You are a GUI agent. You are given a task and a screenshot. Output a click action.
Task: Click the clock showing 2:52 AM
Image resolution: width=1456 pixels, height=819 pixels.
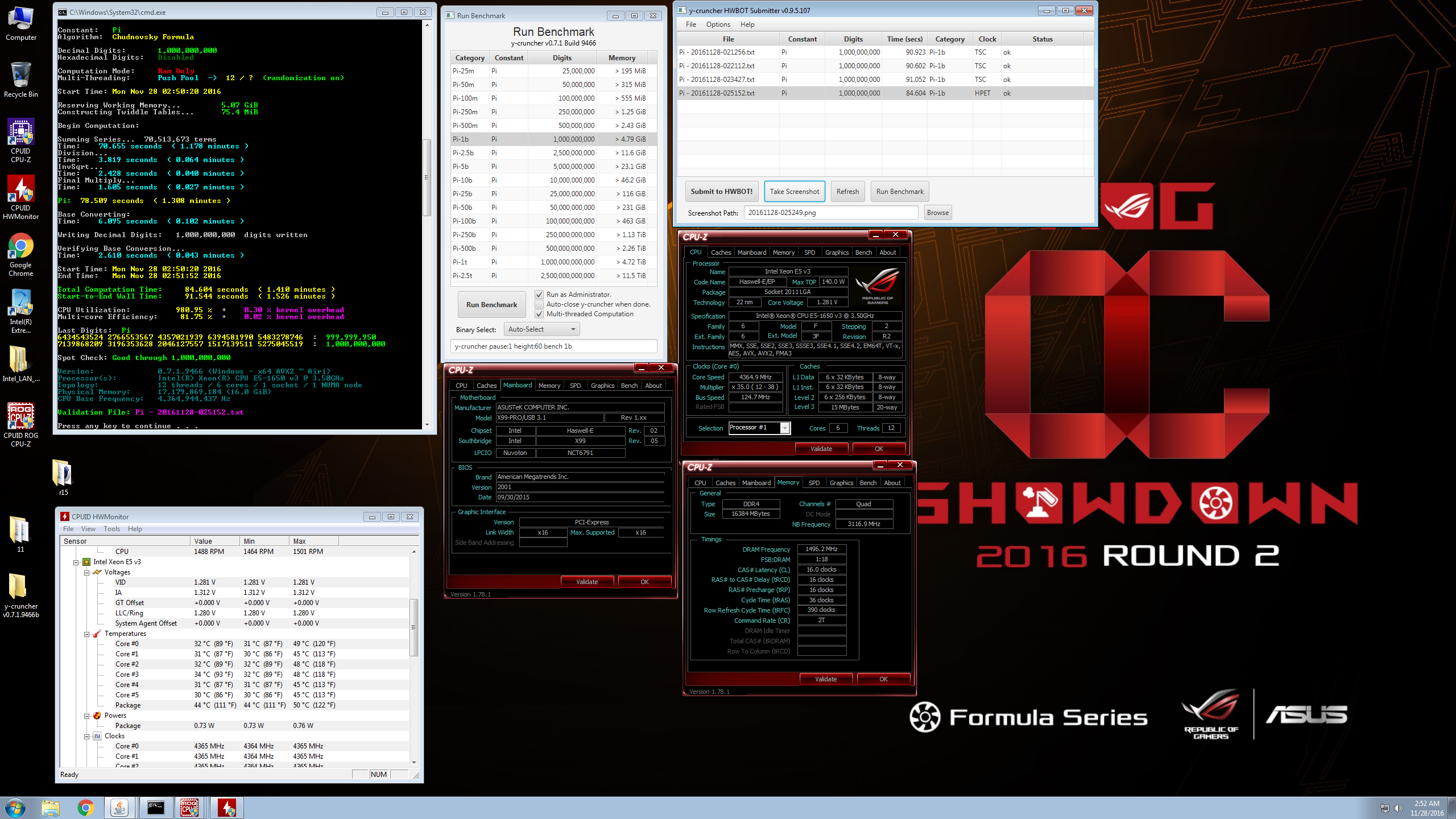[1427, 804]
